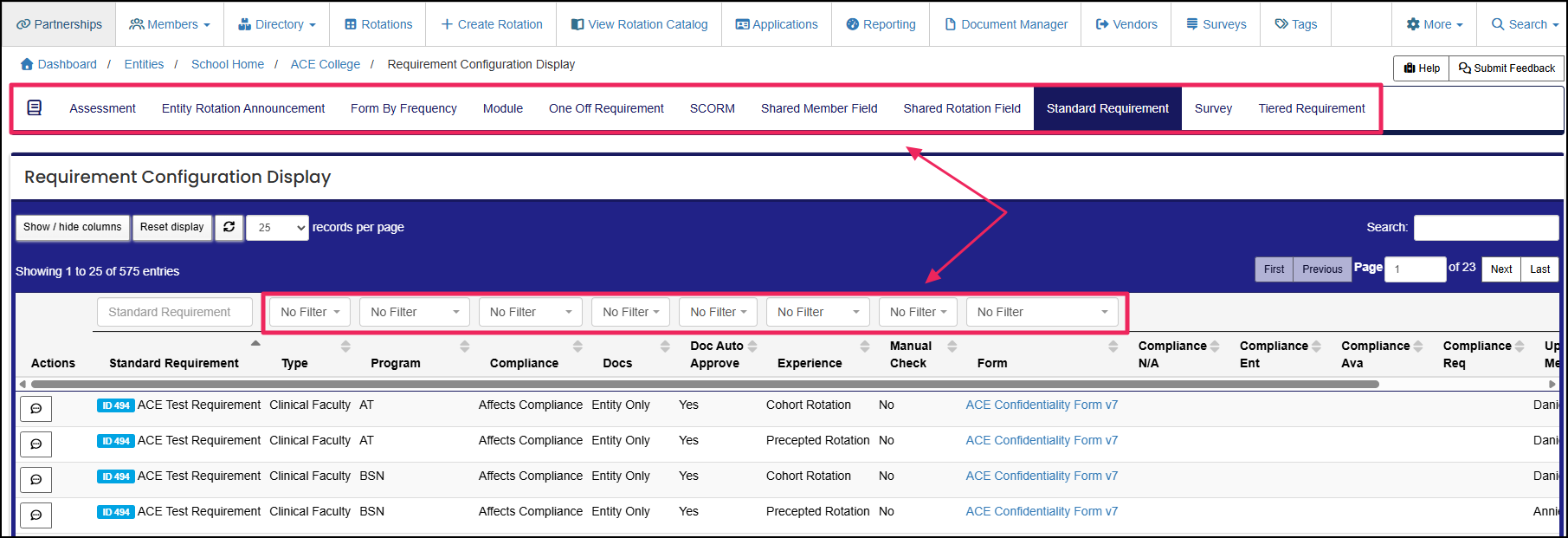
Task: Click comment action icon for AT Cohort Rotation row
Action: pos(35,408)
